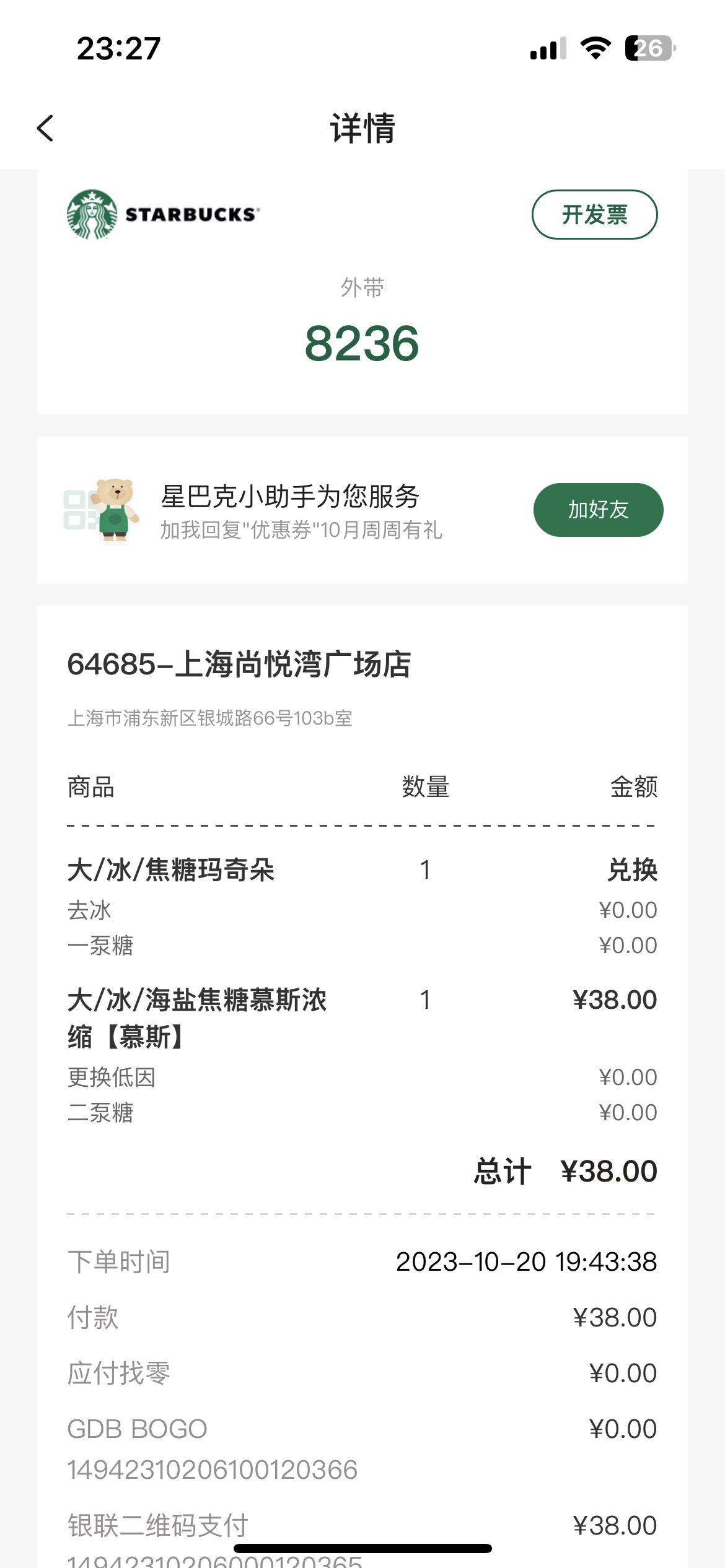Tap the home indicator bar at bottom

tap(362, 1548)
